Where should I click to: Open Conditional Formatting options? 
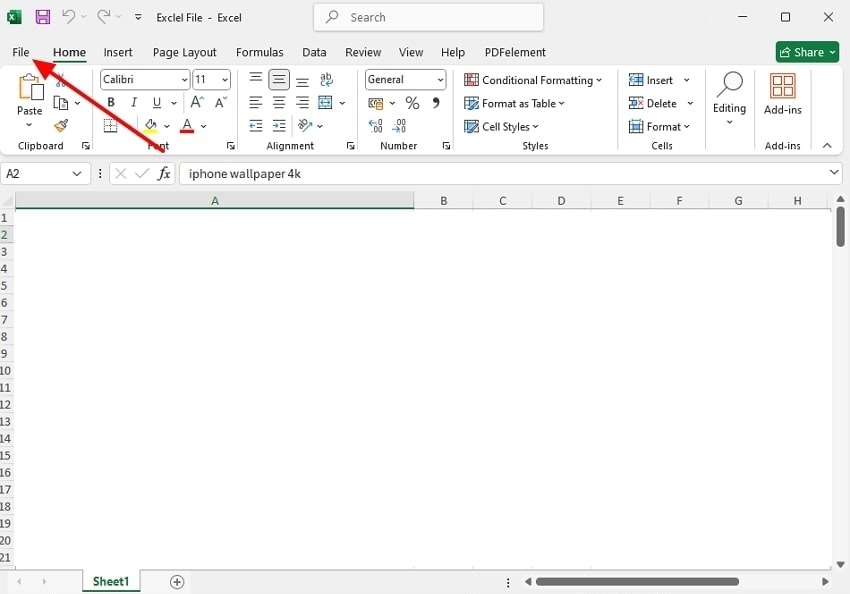(x=533, y=79)
